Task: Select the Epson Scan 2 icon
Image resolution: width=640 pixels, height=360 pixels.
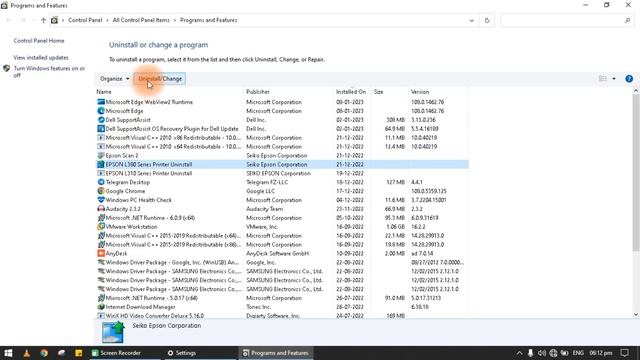Action: (101, 156)
